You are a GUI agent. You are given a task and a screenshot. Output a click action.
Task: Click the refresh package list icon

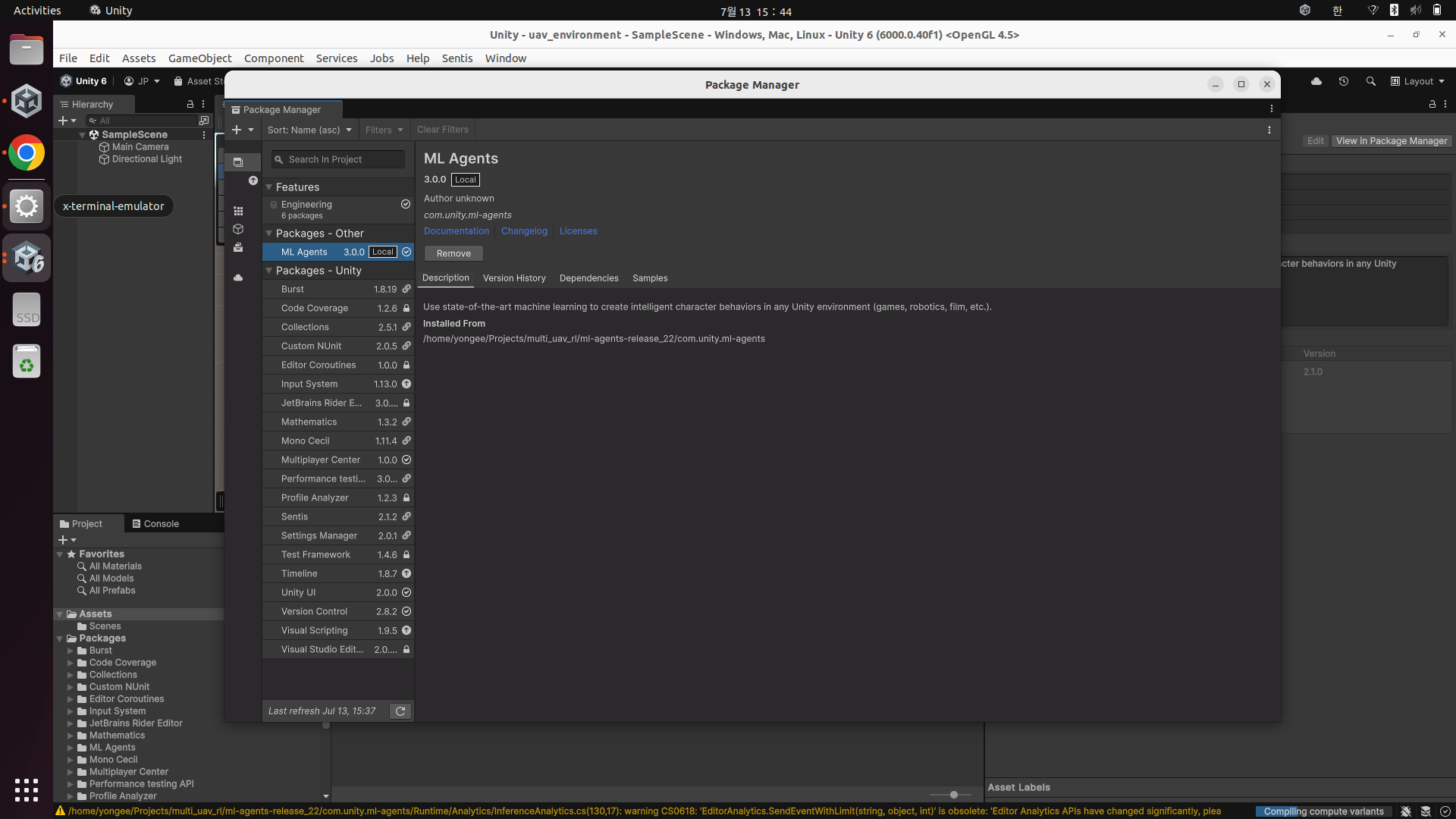400,711
